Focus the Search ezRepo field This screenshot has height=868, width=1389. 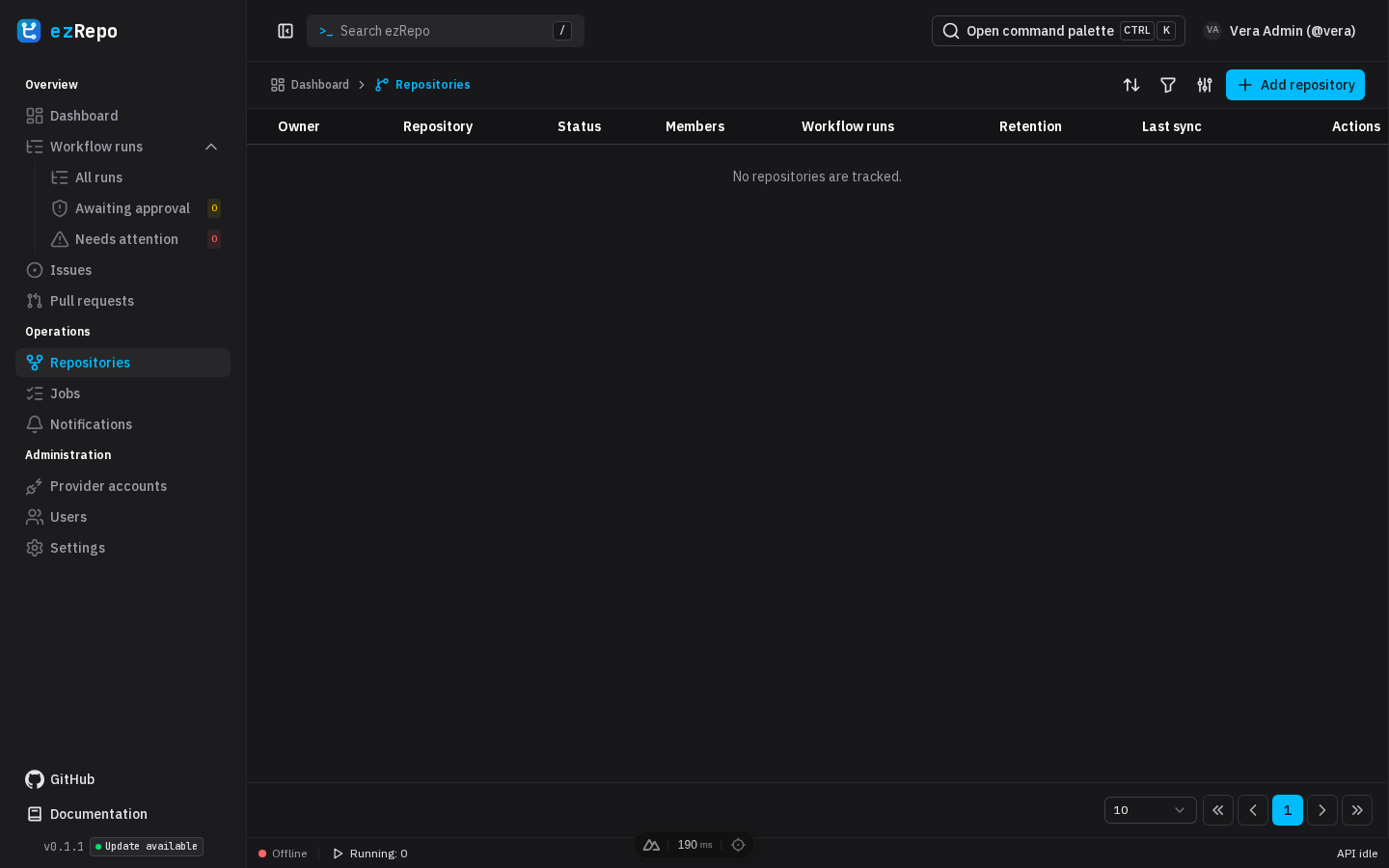point(446,31)
